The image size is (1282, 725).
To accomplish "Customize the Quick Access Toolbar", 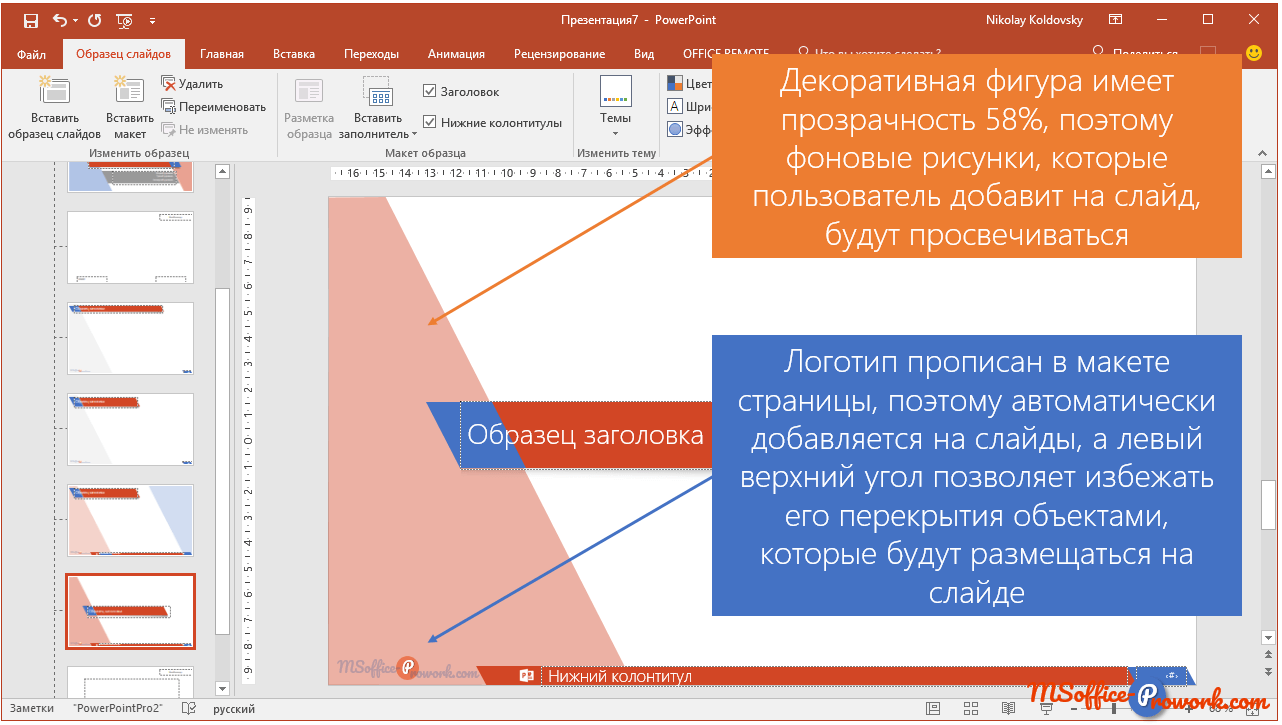I will (x=152, y=20).
